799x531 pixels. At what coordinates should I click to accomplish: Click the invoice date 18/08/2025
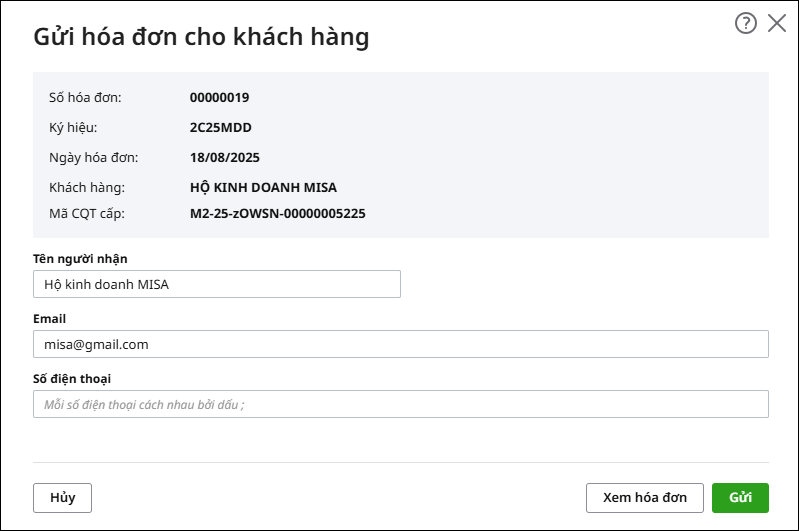pos(225,157)
